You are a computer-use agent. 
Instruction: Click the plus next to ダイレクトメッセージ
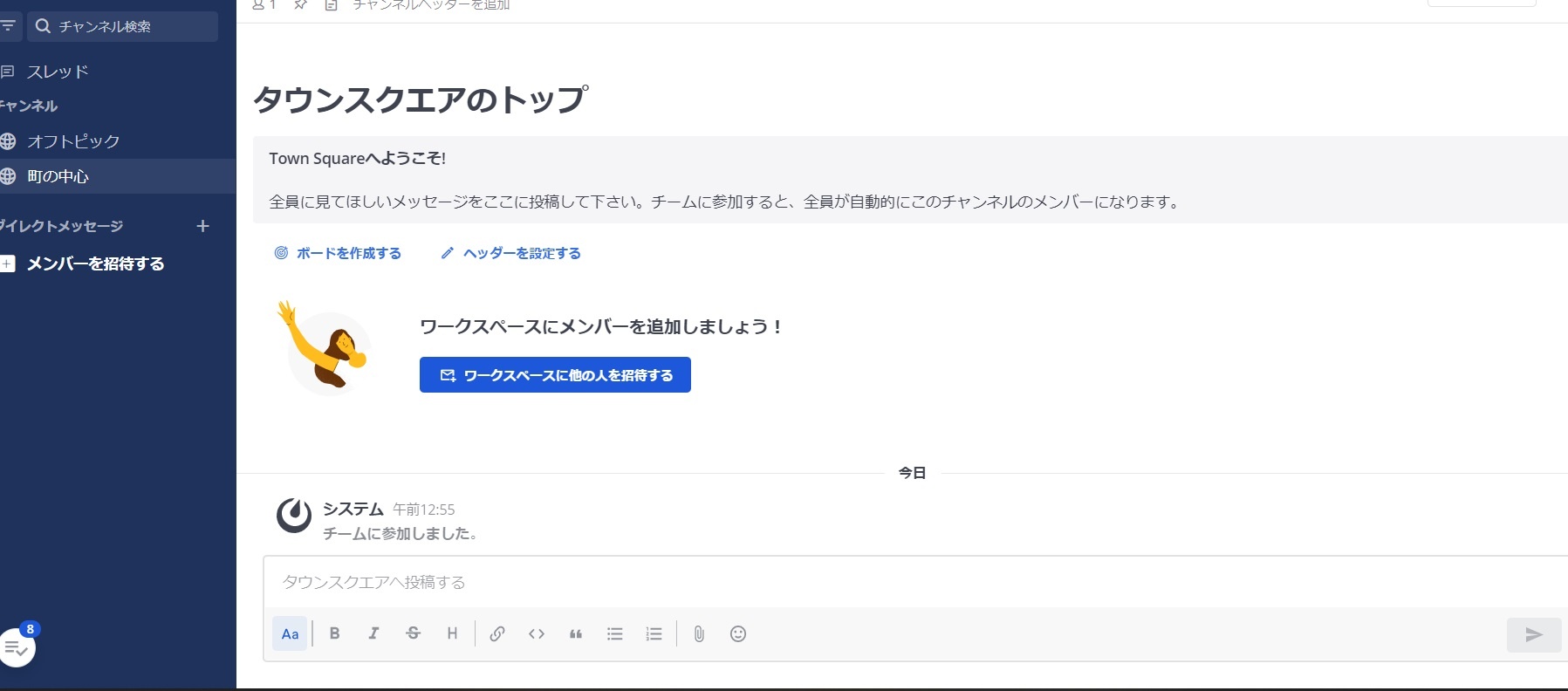click(202, 226)
